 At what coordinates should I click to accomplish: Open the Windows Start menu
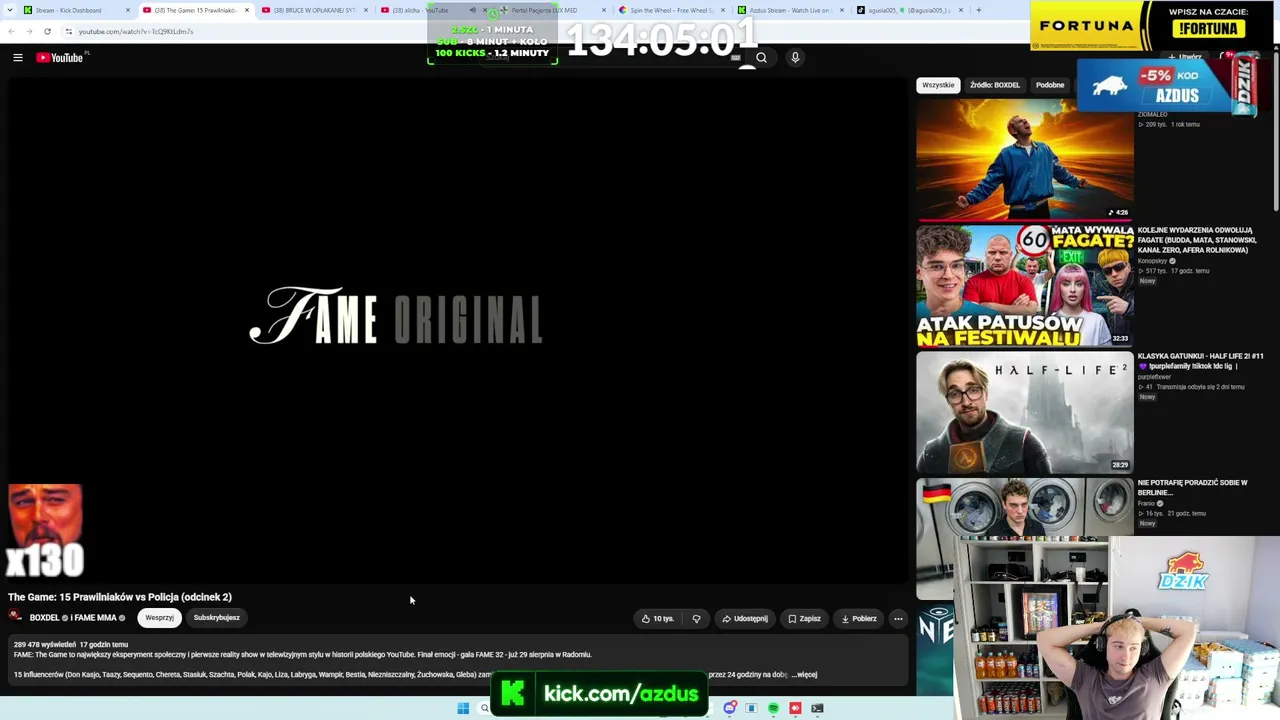click(x=463, y=708)
